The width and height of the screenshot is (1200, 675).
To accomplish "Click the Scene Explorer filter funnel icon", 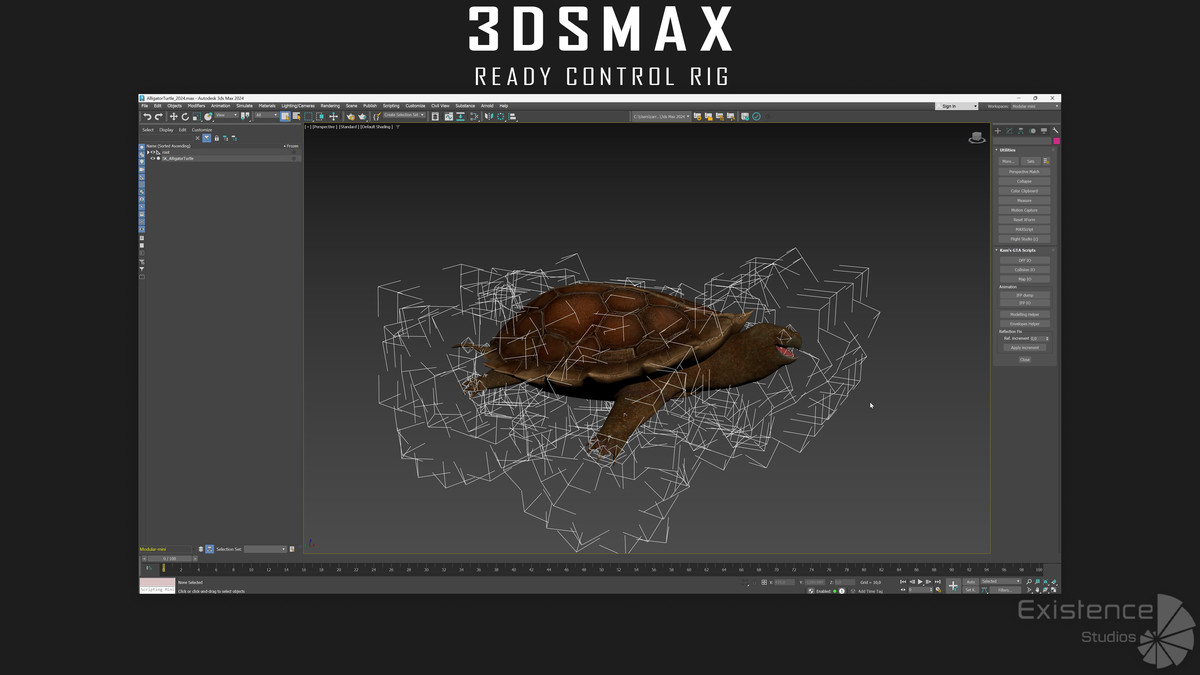I will point(207,138).
